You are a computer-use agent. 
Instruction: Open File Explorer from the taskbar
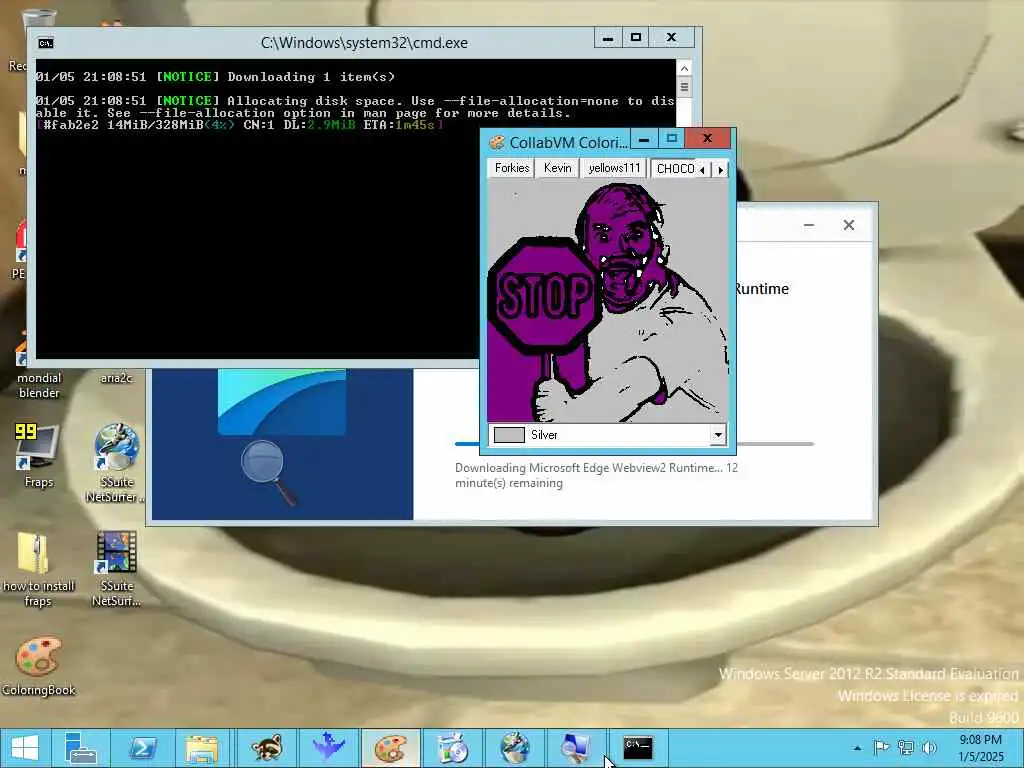tap(202, 748)
